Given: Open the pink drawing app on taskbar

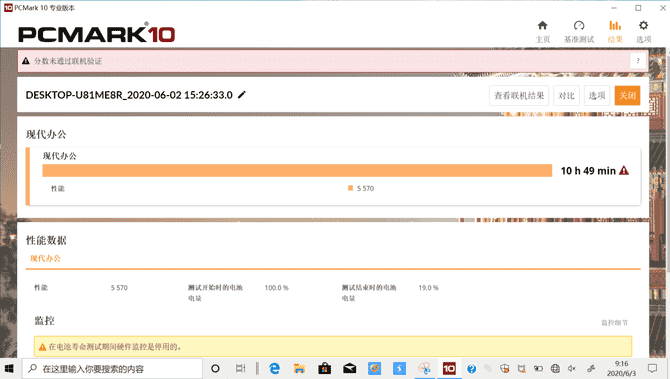Looking at the screenshot, I should coord(424,368).
